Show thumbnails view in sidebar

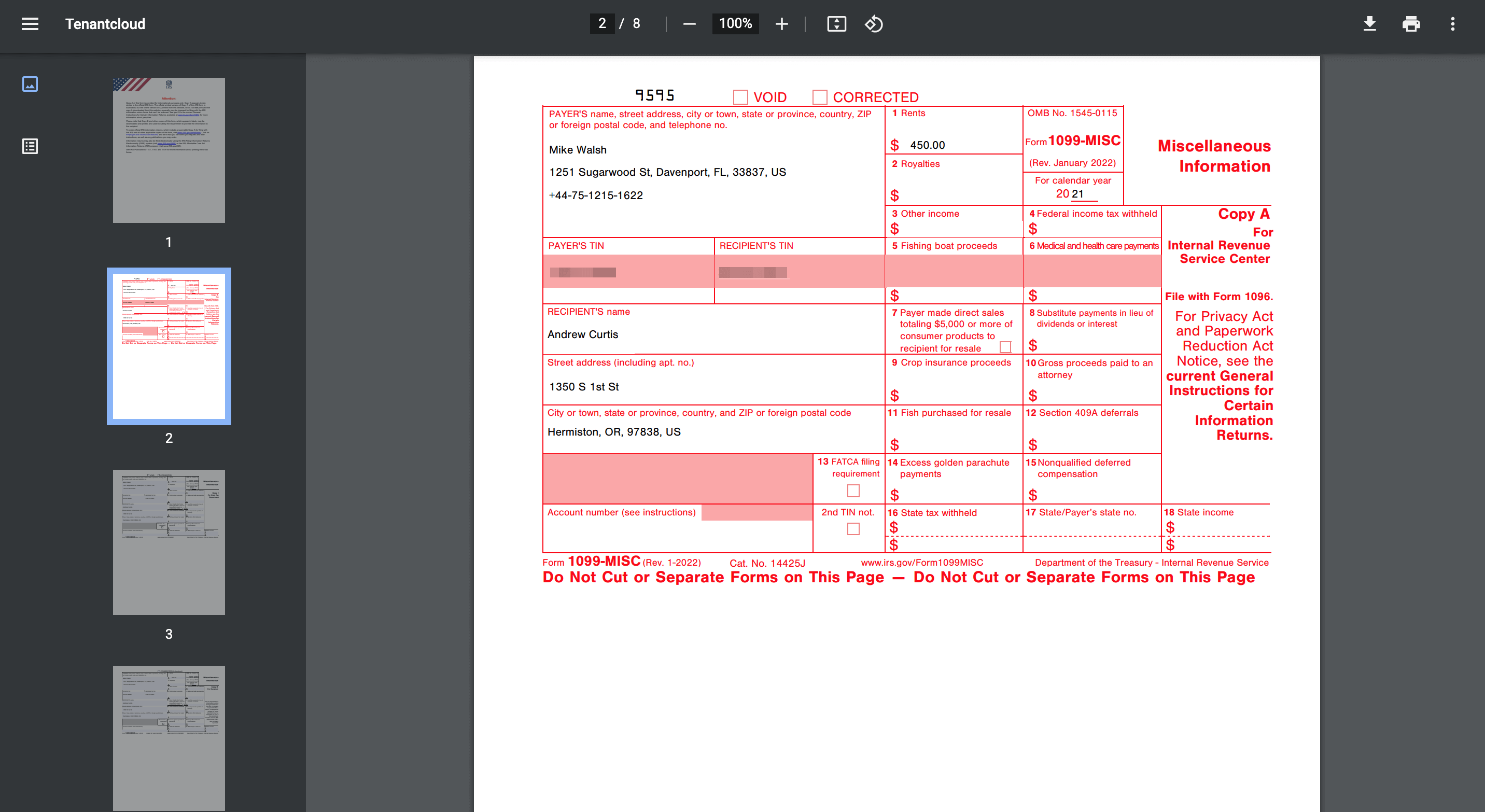click(x=30, y=84)
